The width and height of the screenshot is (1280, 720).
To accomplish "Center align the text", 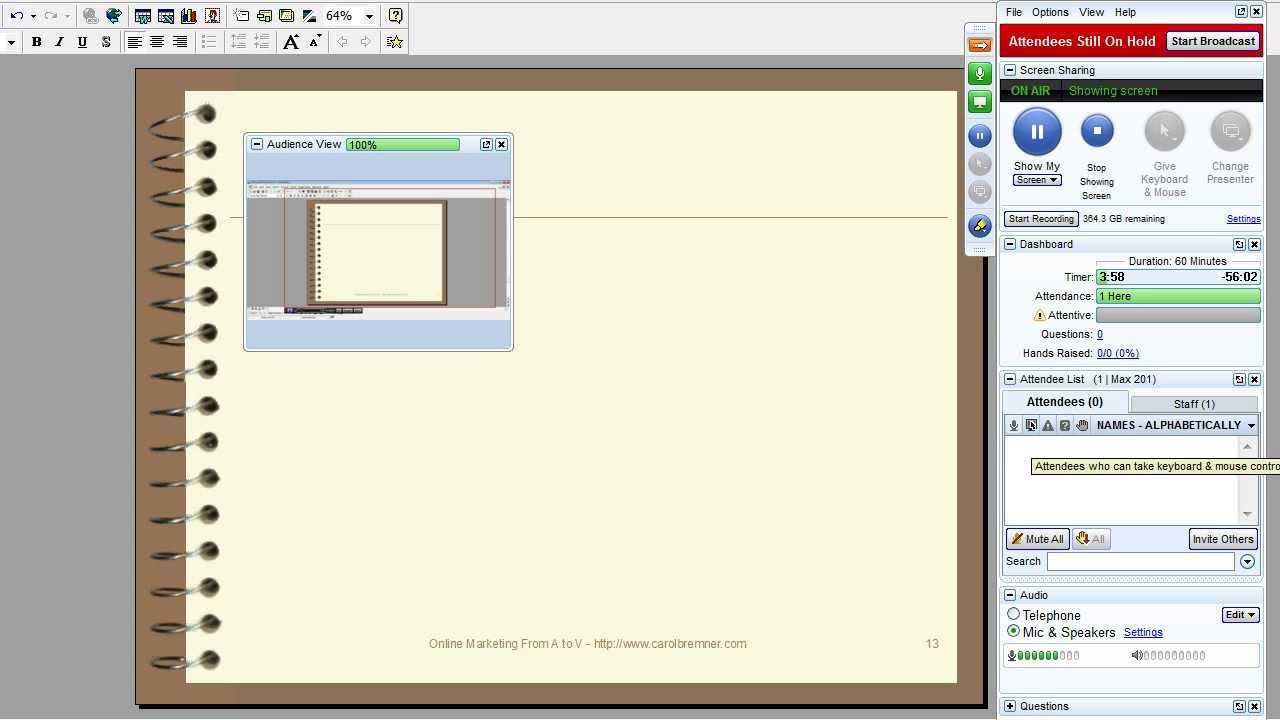I will coord(157,42).
